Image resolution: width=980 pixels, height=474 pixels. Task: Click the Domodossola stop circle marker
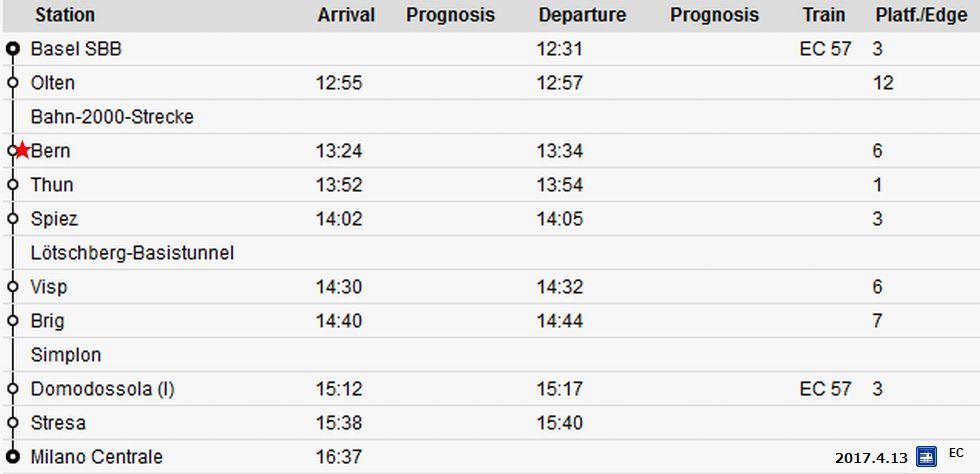12,389
